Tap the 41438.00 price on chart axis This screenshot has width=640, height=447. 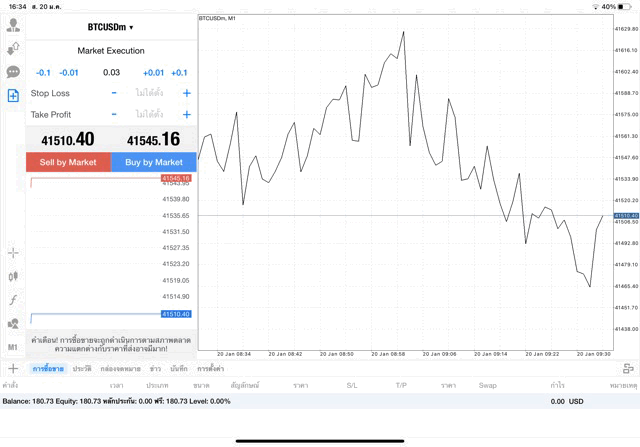pyautogui.click(x=626, y=329)
